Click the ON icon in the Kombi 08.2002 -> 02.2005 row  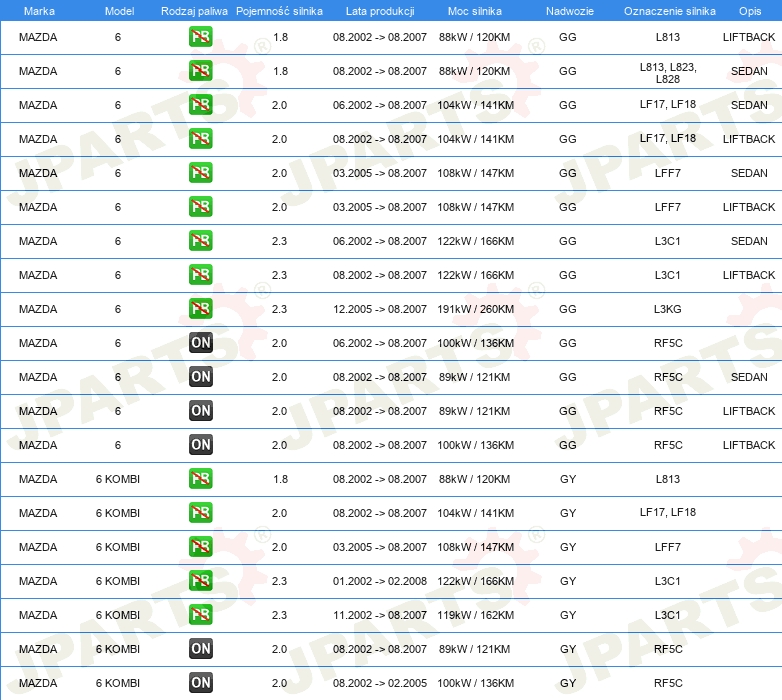201,683
